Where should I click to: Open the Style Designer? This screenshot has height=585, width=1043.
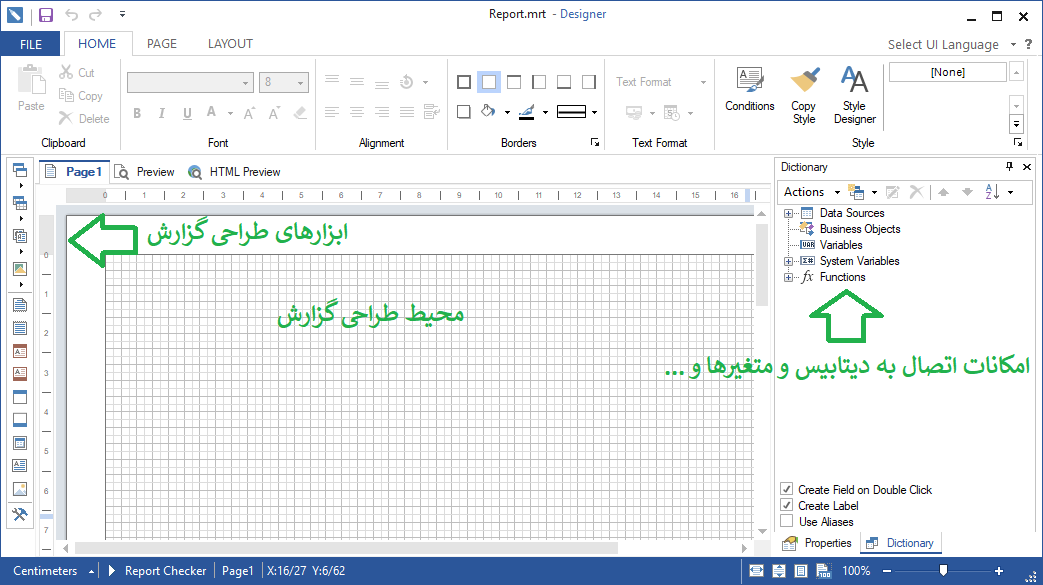pyautogui.click(x=855, y=95)
